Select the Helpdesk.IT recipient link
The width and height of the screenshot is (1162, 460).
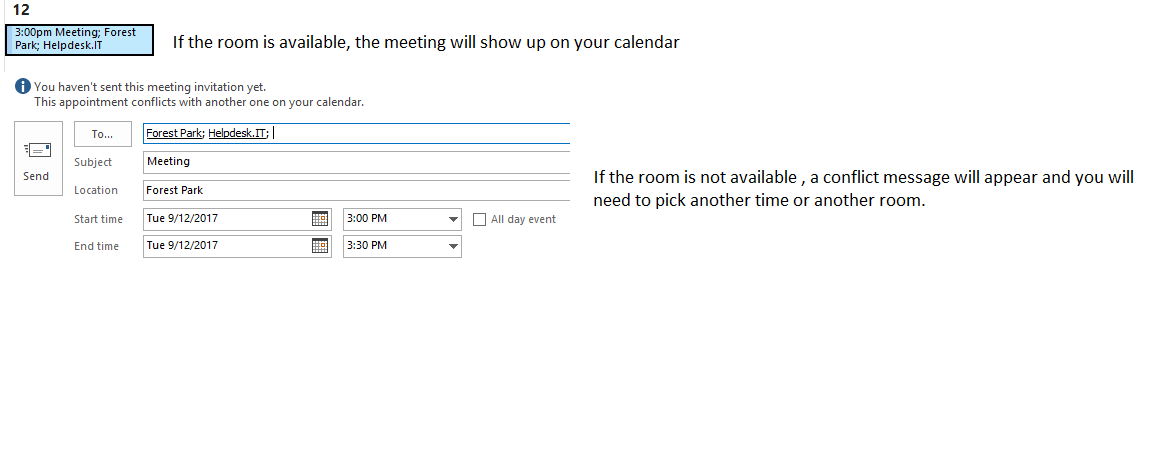237,133
